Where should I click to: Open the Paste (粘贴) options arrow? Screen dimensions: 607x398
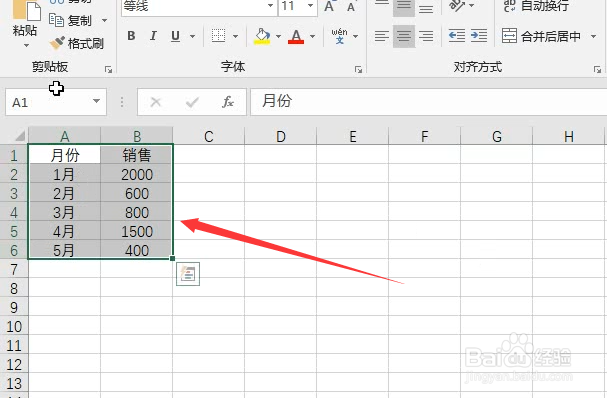[26, 46]
